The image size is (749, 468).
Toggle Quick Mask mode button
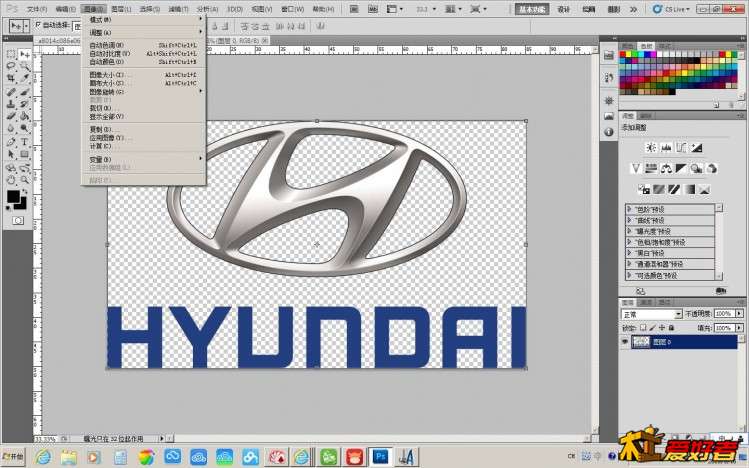click(x=18, y=221)
